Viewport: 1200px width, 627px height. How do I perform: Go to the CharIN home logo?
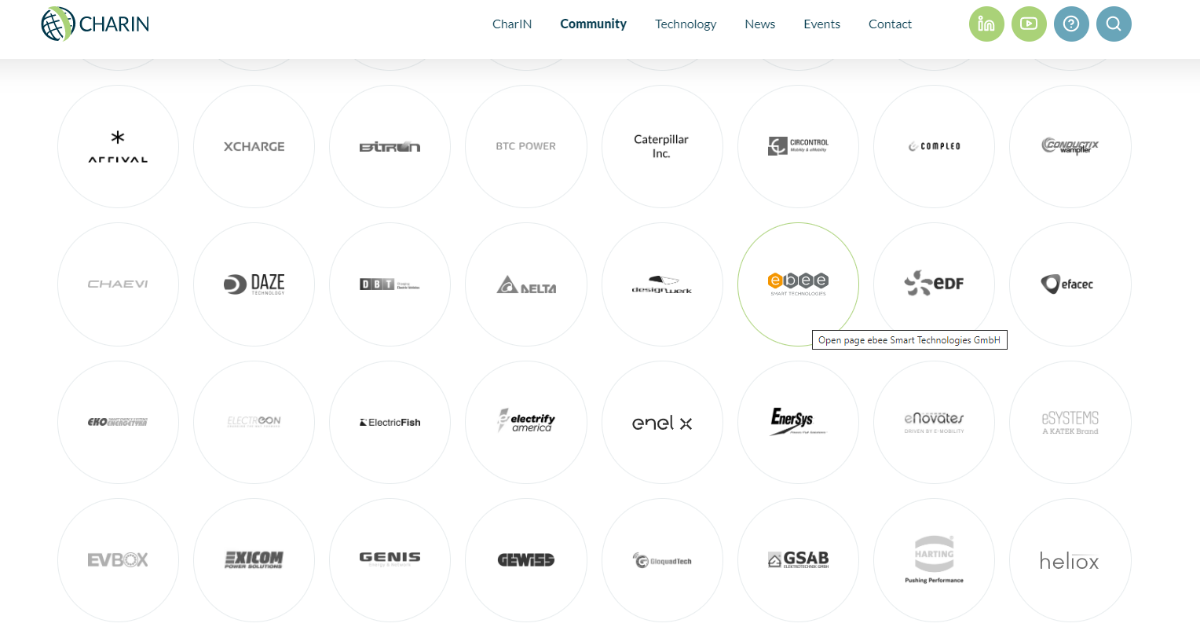pos(95,23)
